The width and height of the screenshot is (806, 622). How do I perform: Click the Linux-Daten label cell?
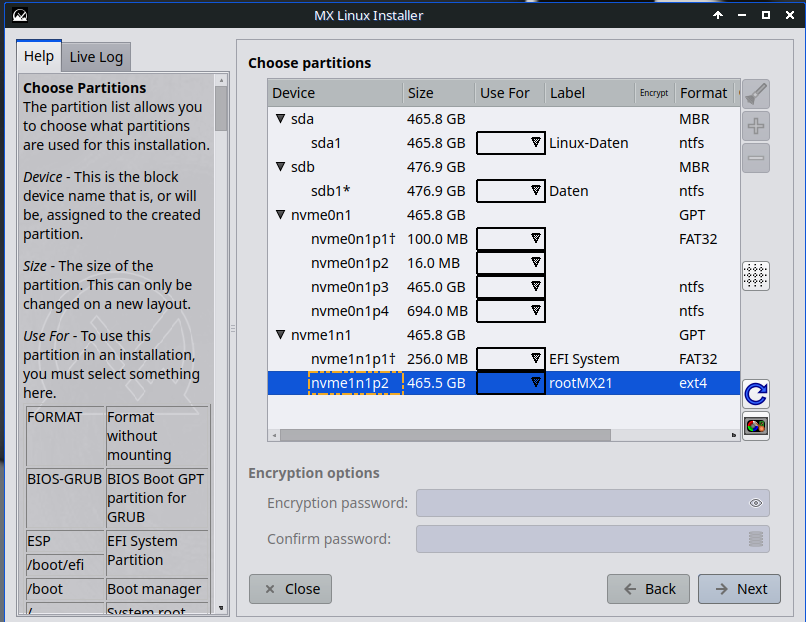(589, 143)
